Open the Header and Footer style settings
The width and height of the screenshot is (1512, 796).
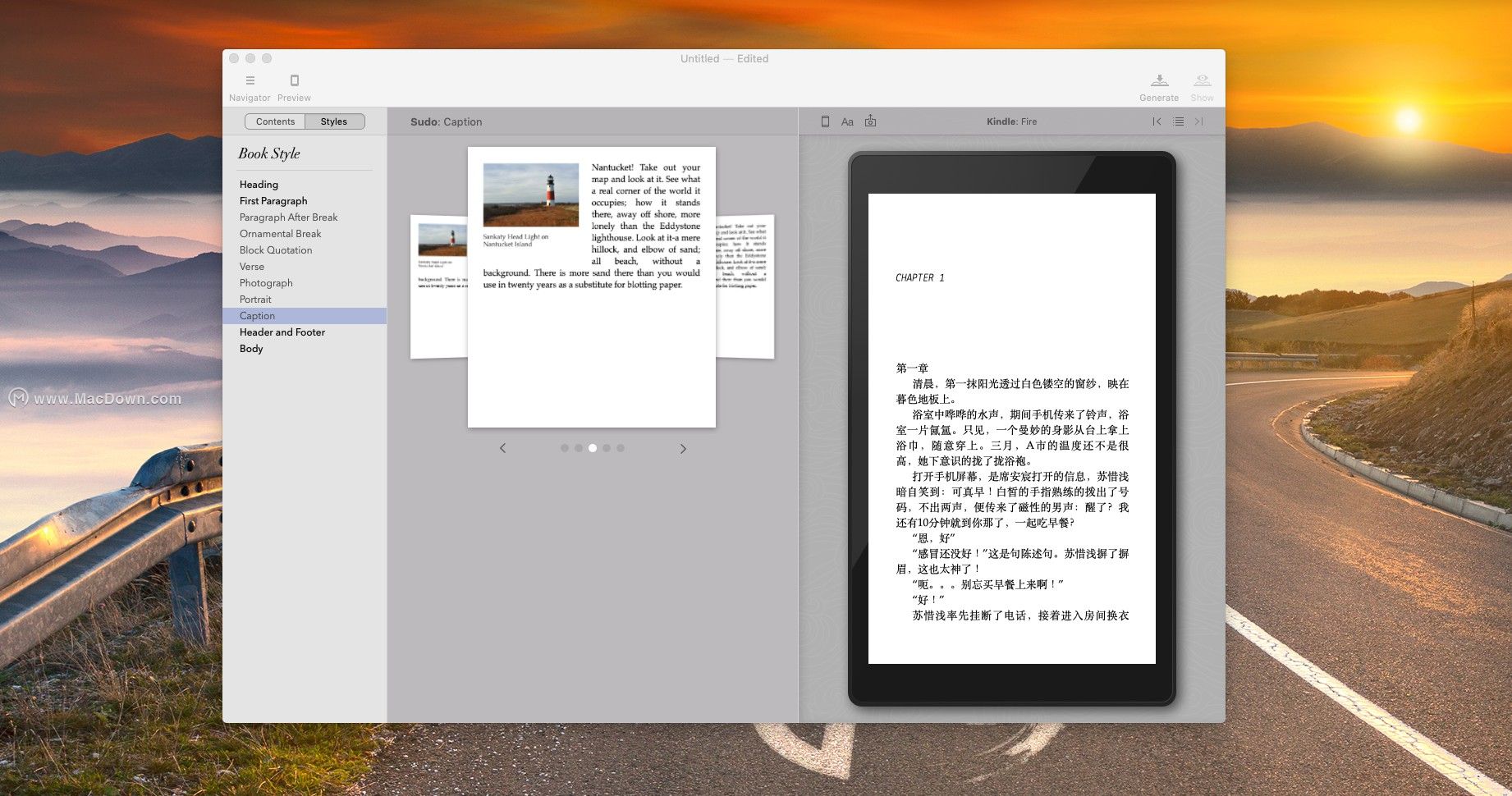tap(282, 332)
